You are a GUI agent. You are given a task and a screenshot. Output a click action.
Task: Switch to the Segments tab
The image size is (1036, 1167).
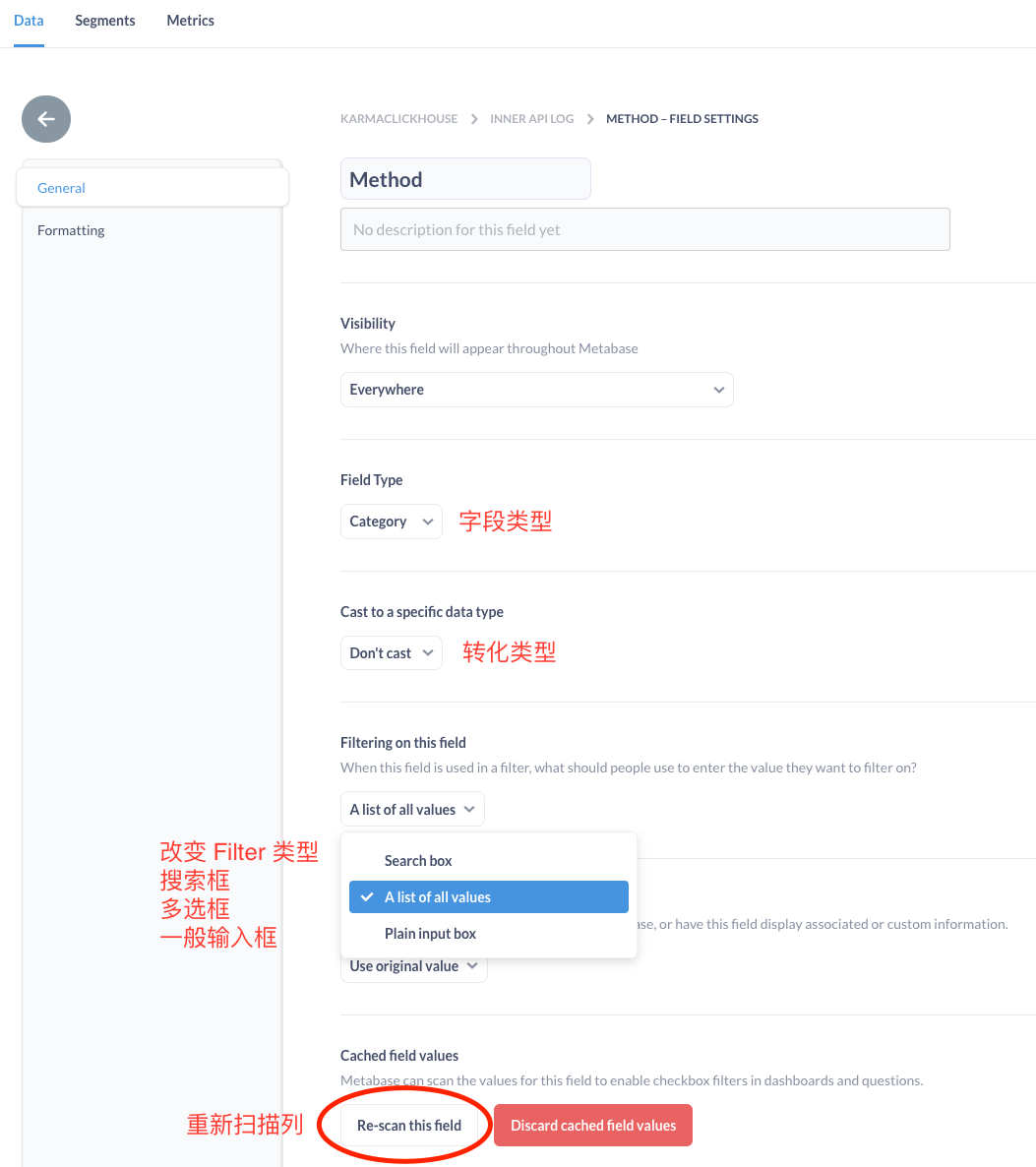pyautogui.click(x=104, y=20)
